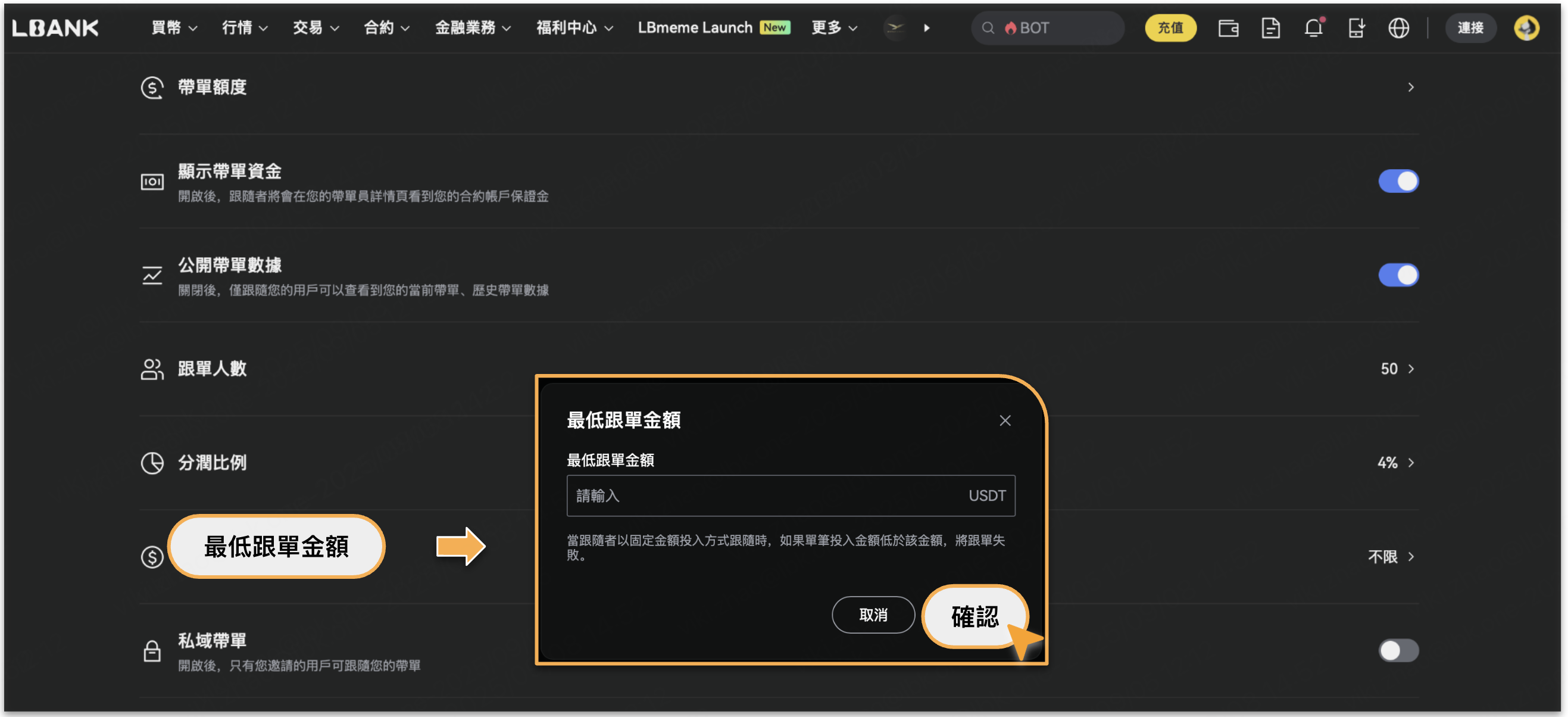Expand the 福利中心 menu
The width and height of the screenshot is (1568, 717).
click(574, 28)
